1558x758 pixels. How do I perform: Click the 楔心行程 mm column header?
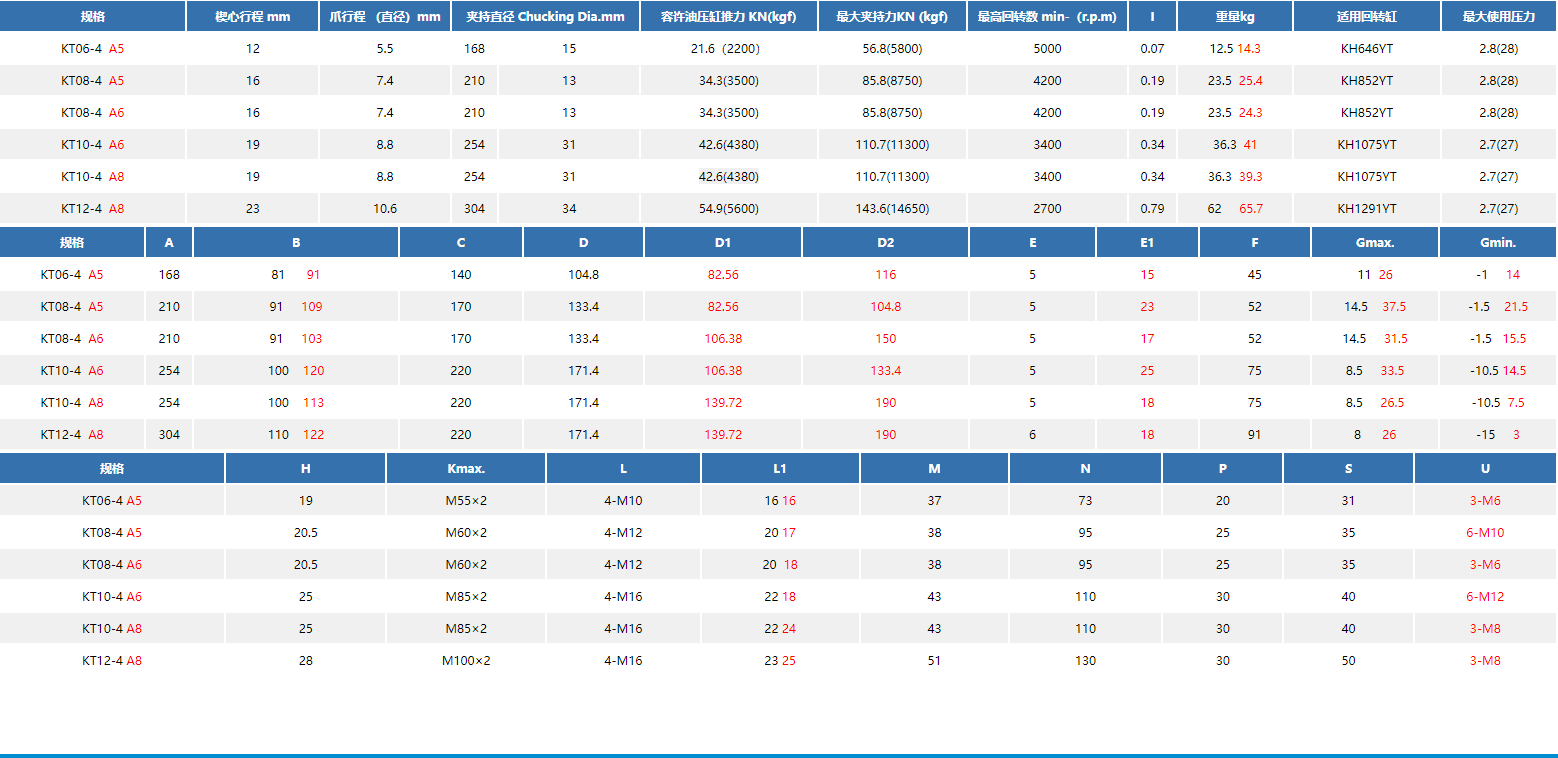tap(252, 17)
